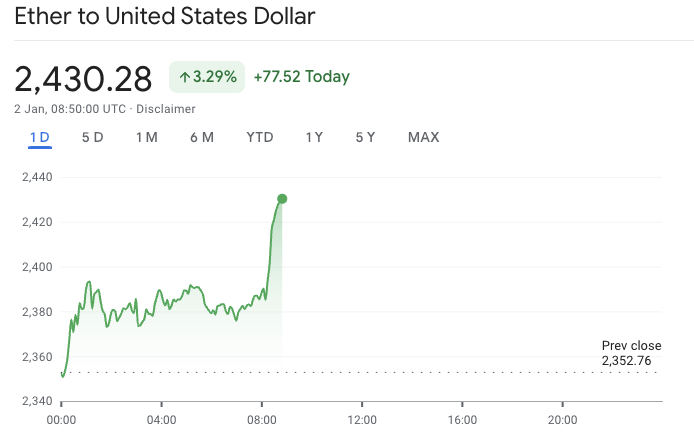Image resolution: width=694 pixels, height=434 pixels.
Task: View the 5Y price chart
Action: tap(365, 137)
